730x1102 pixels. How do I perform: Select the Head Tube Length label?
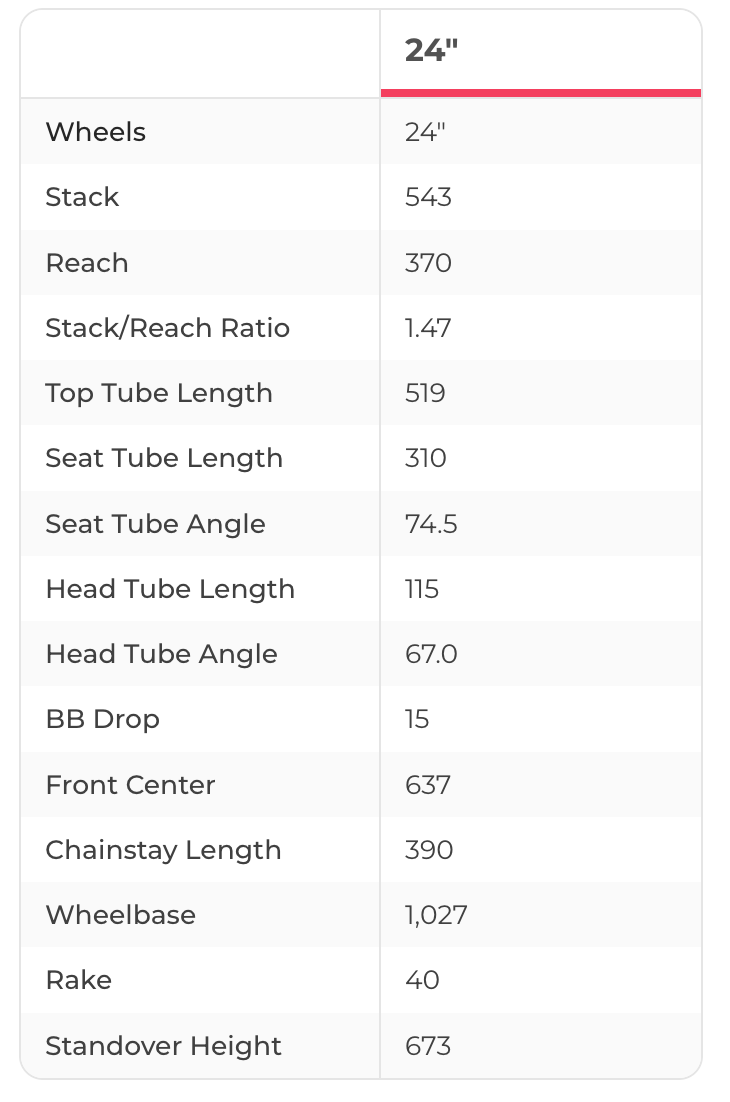[x=170, y=589]
